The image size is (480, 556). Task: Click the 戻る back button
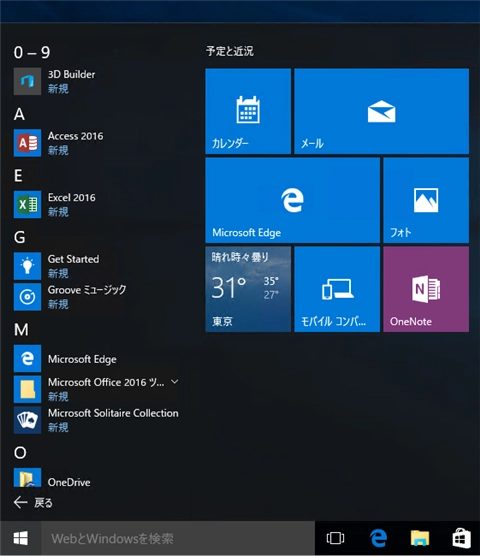coord(33,502)
